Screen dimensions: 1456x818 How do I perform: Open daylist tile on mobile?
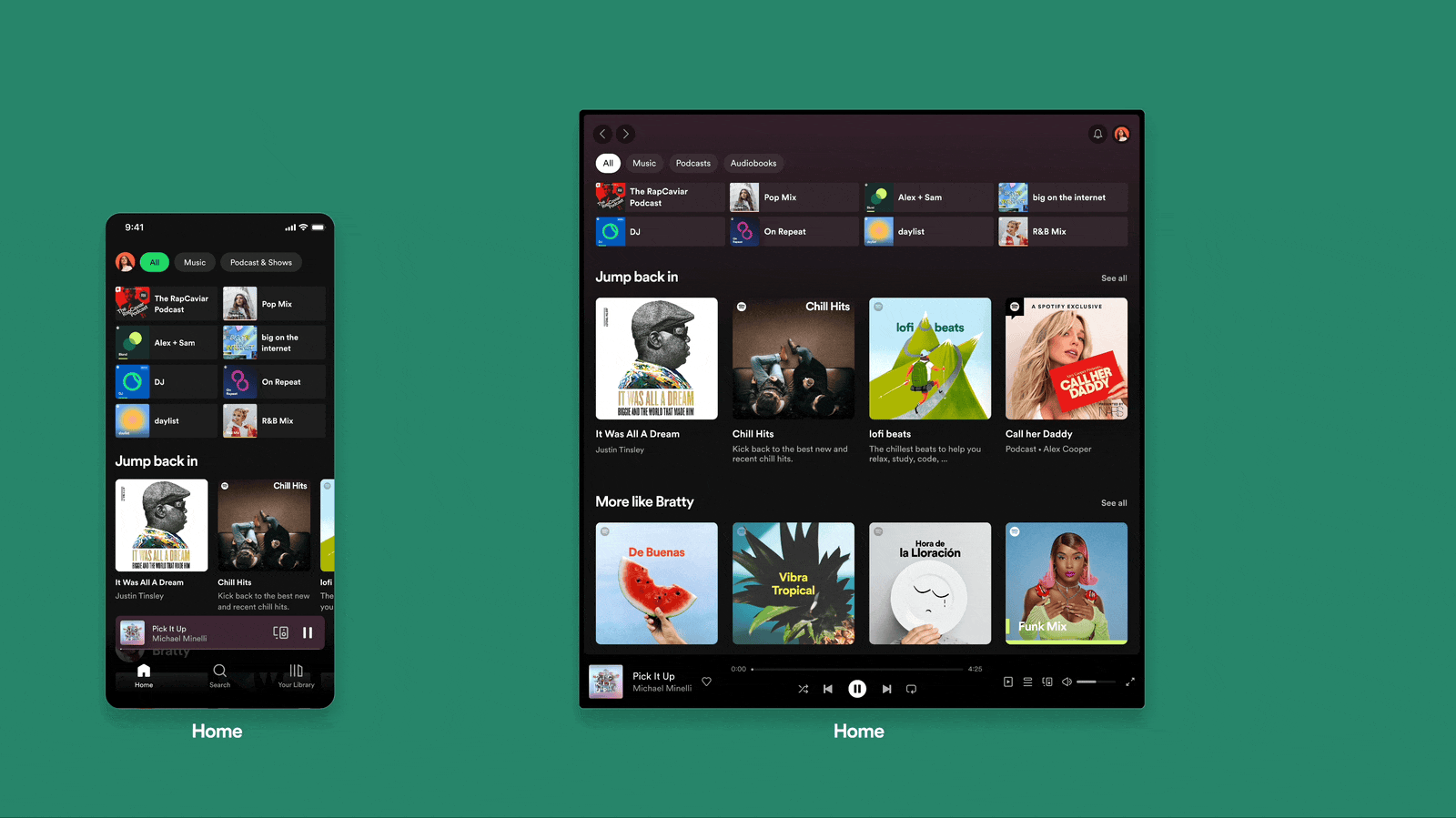(167, 421)
